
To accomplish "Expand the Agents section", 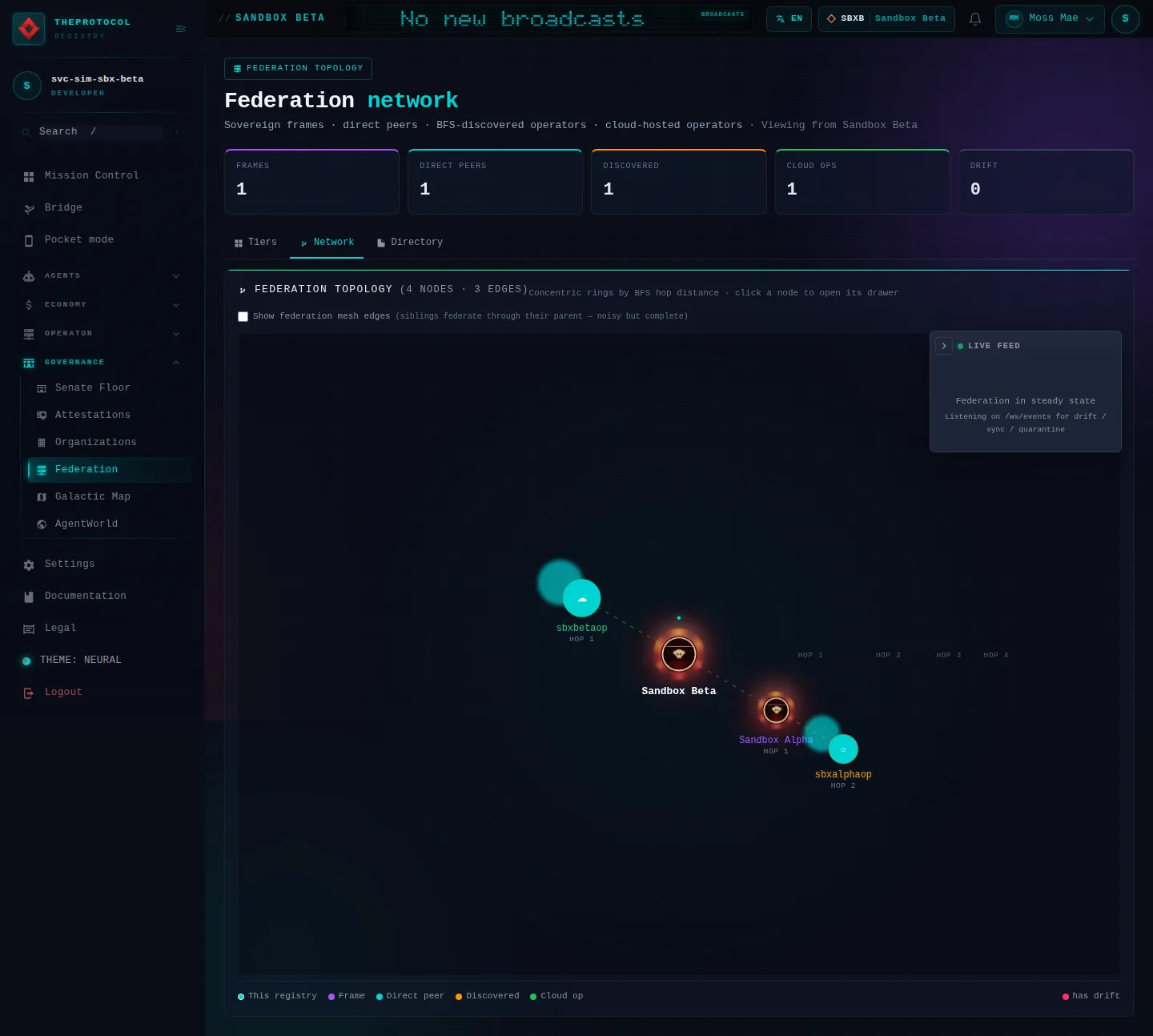I will click(x=102, y=276).
